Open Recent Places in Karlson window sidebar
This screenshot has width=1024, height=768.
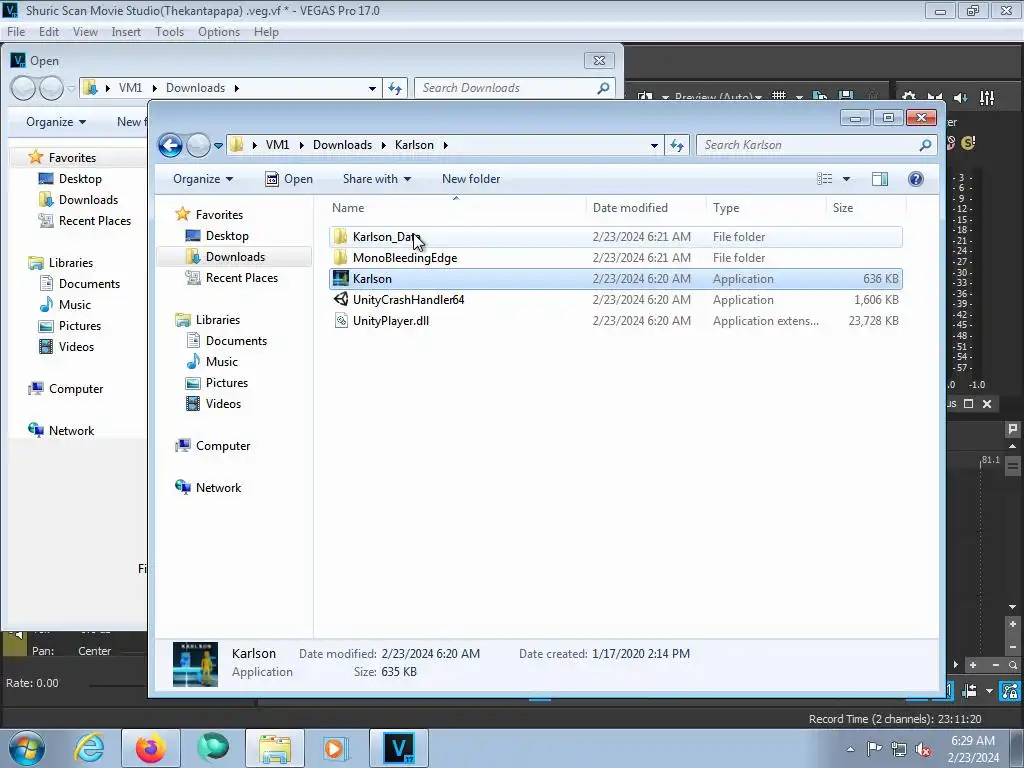241,278
